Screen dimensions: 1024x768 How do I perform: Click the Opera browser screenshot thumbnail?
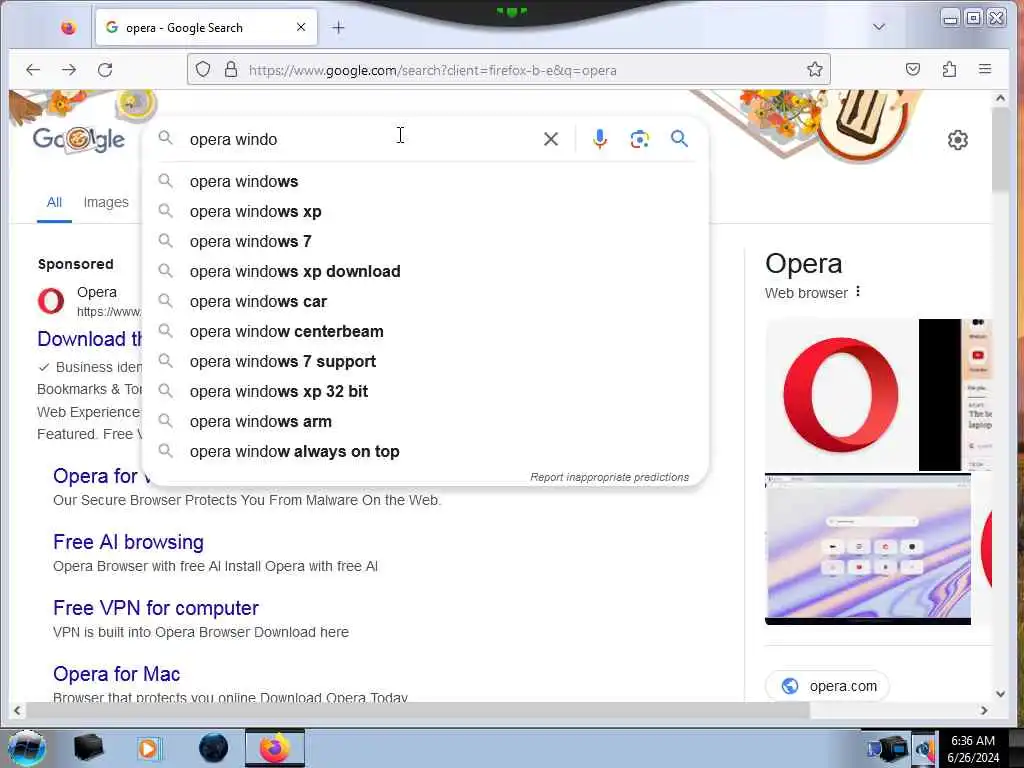pos(867,549)
